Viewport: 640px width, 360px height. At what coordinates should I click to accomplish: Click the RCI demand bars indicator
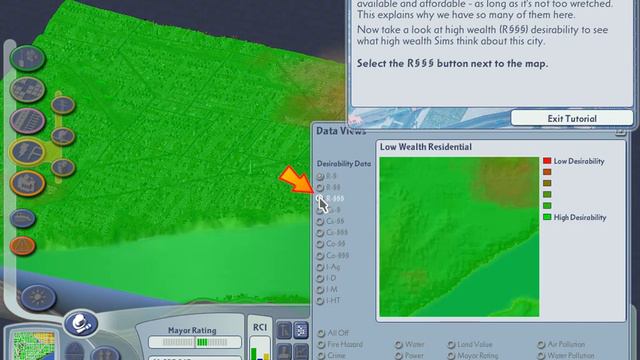tap(260, 348)
